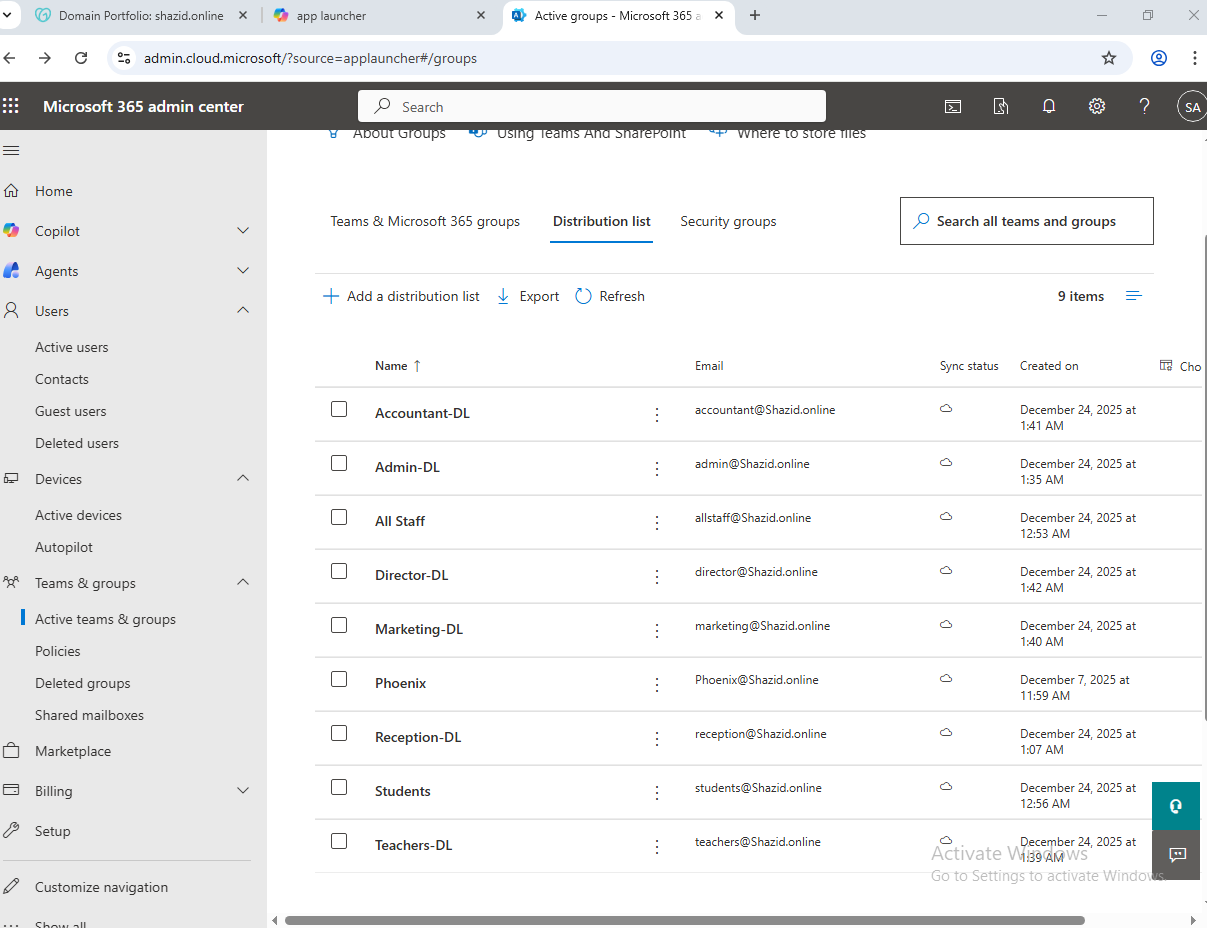Open Shared mailboxes in navigation
Image resolution: width=1207 pixels, height=929 pixels.
[89, 715]
